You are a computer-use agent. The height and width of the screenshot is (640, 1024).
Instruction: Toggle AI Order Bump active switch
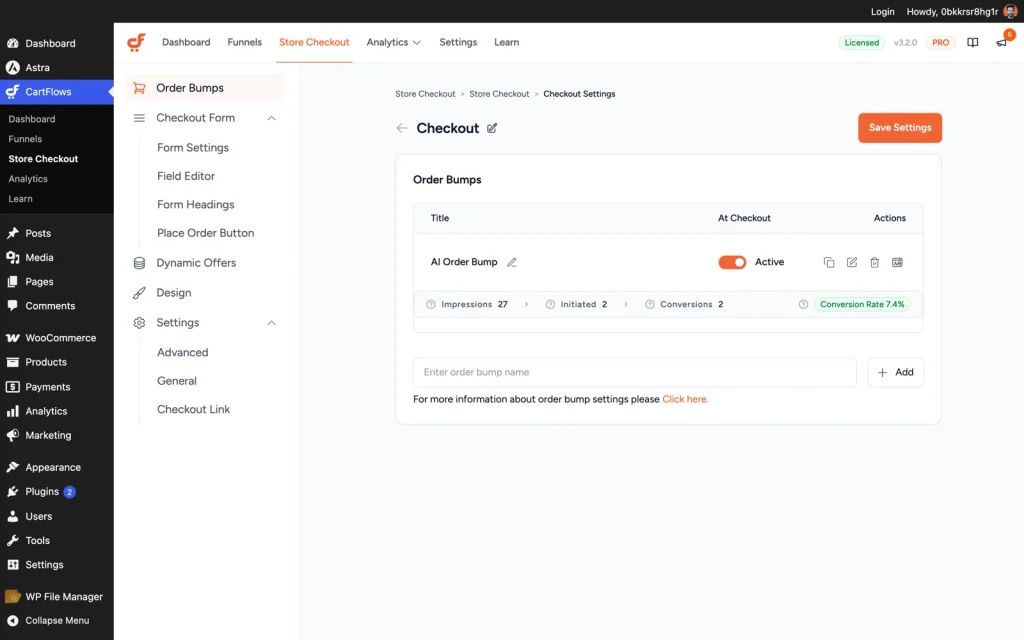[732, 262]
